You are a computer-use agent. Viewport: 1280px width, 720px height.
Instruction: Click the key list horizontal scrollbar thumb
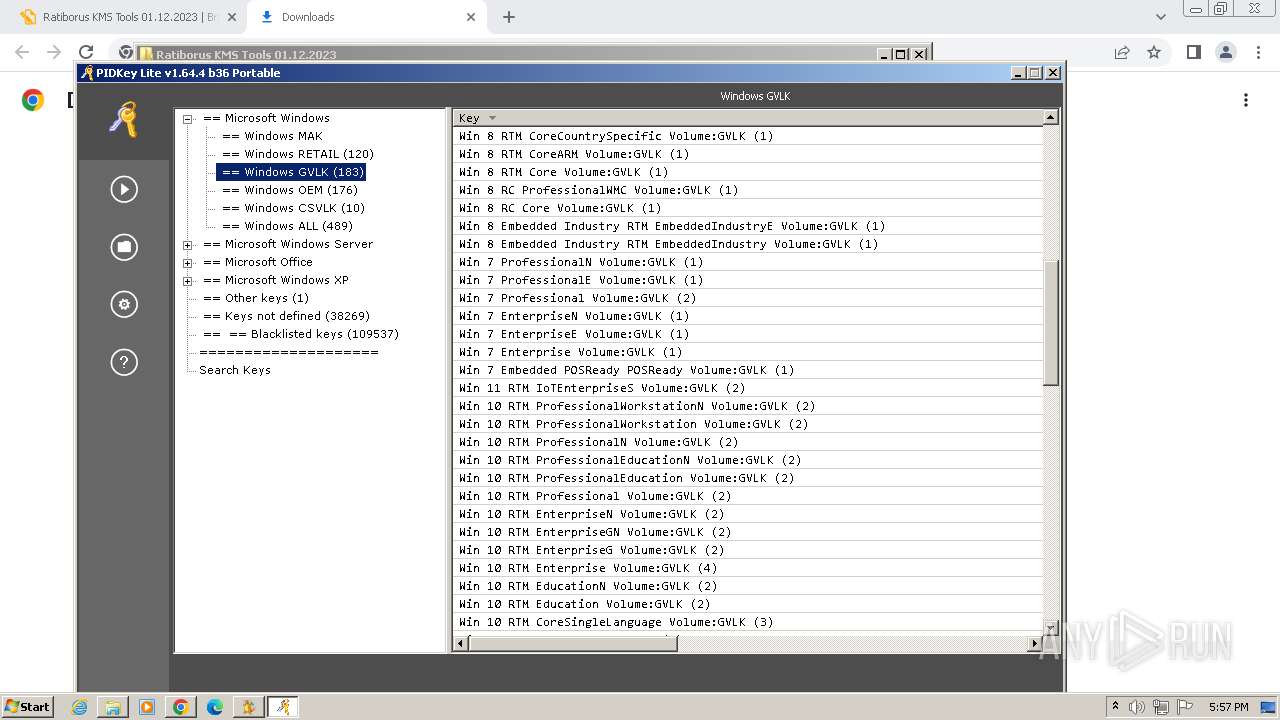(x=573, y=643)
